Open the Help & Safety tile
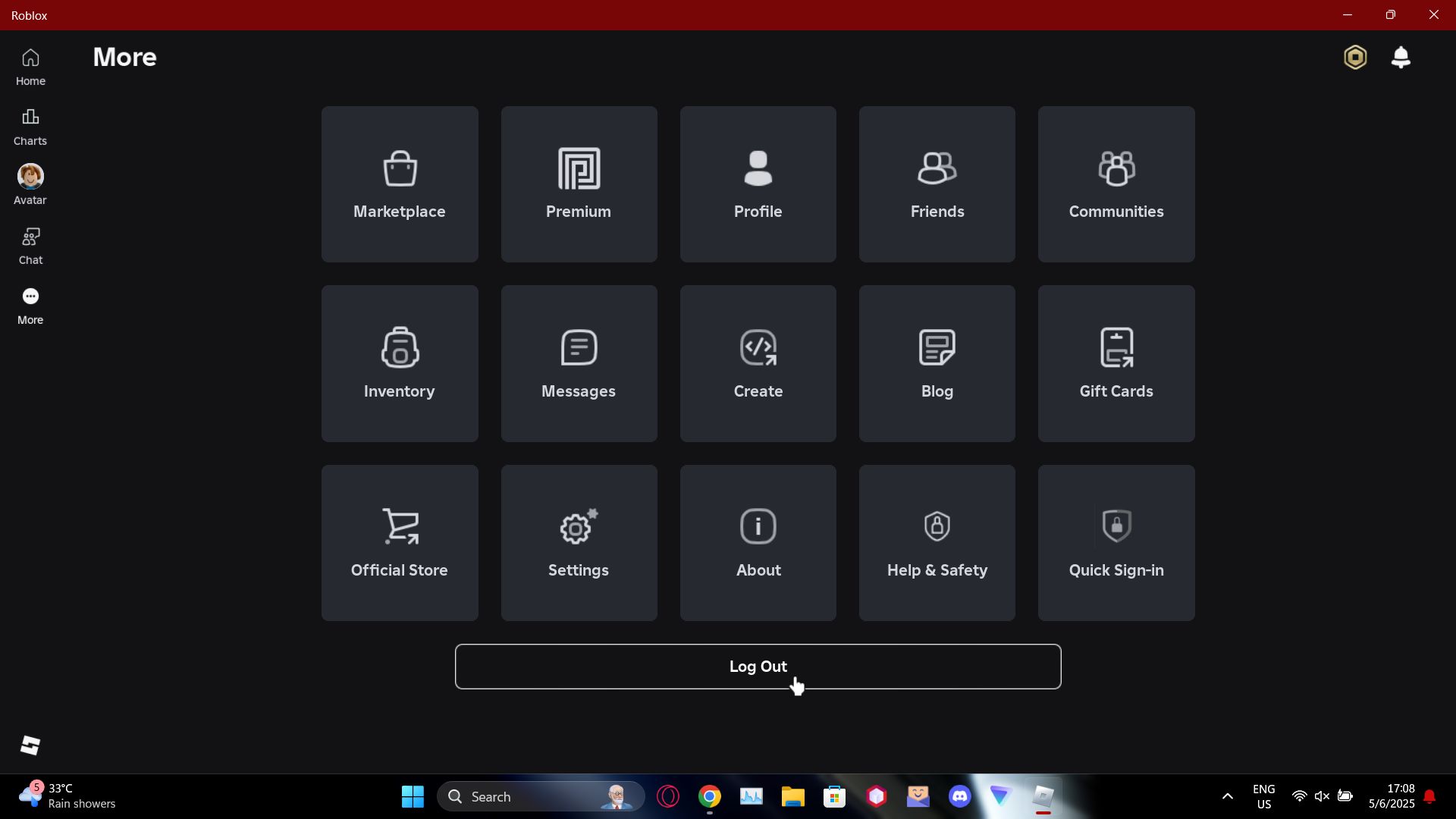Viewport: 1456px width, 819px height. click(x=937, y=543)
